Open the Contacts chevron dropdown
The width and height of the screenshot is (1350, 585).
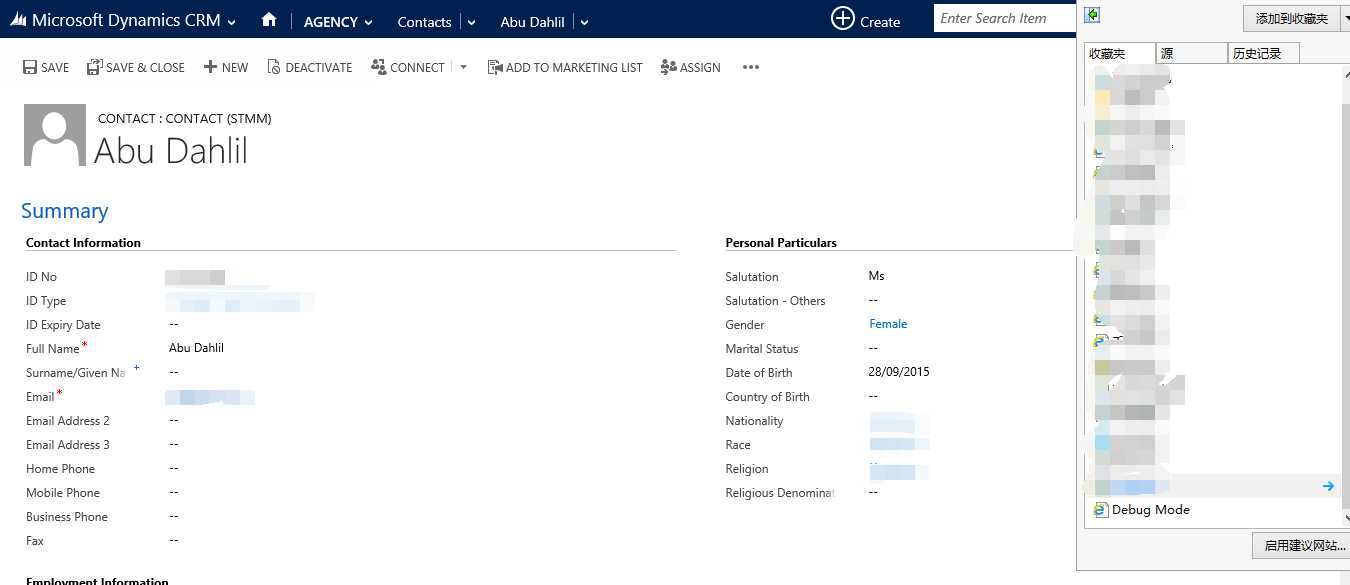(x=472, y=22)
